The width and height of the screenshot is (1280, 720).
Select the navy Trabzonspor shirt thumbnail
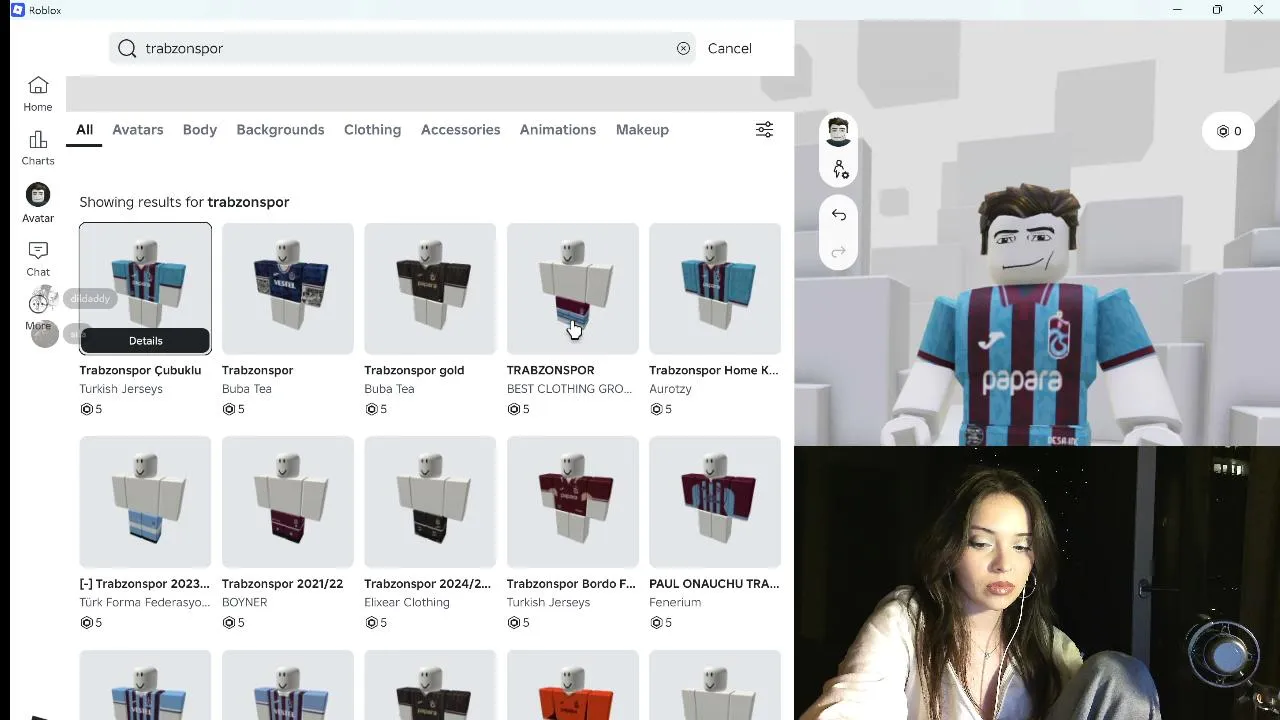coord(288,288)
